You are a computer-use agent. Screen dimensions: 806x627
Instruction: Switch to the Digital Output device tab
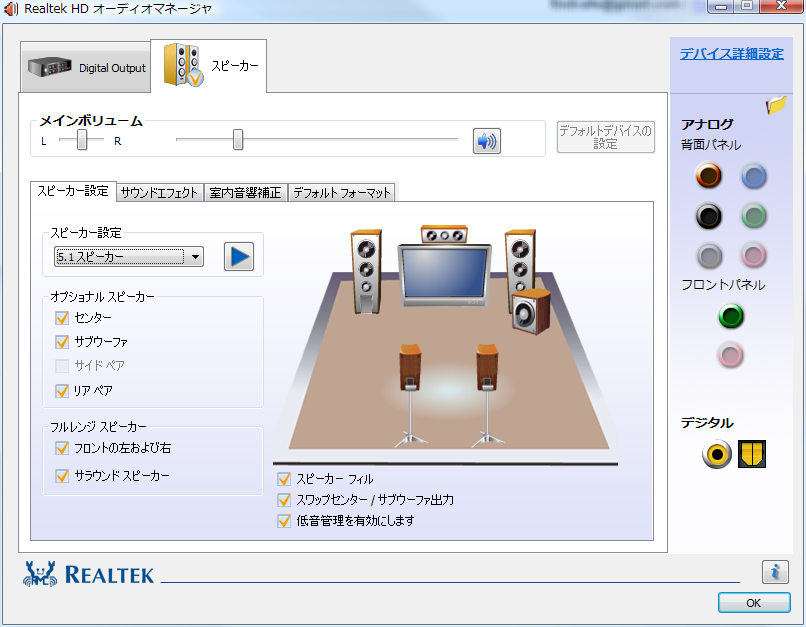pyautogui.click(x=86, y=68)
